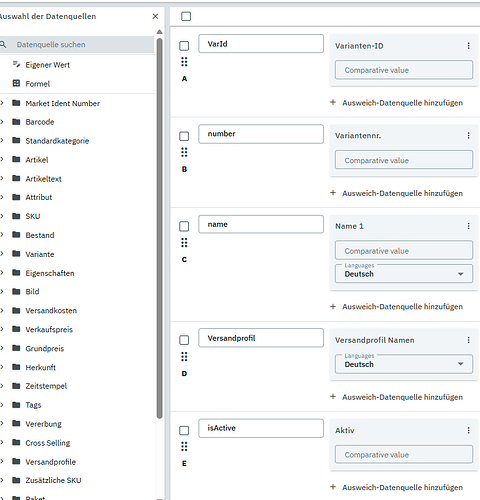Image resolution: width=480 pixels, height=500 pixels.
Task: Click the Artikel folder icon
Action: click(x=16, y=159)
